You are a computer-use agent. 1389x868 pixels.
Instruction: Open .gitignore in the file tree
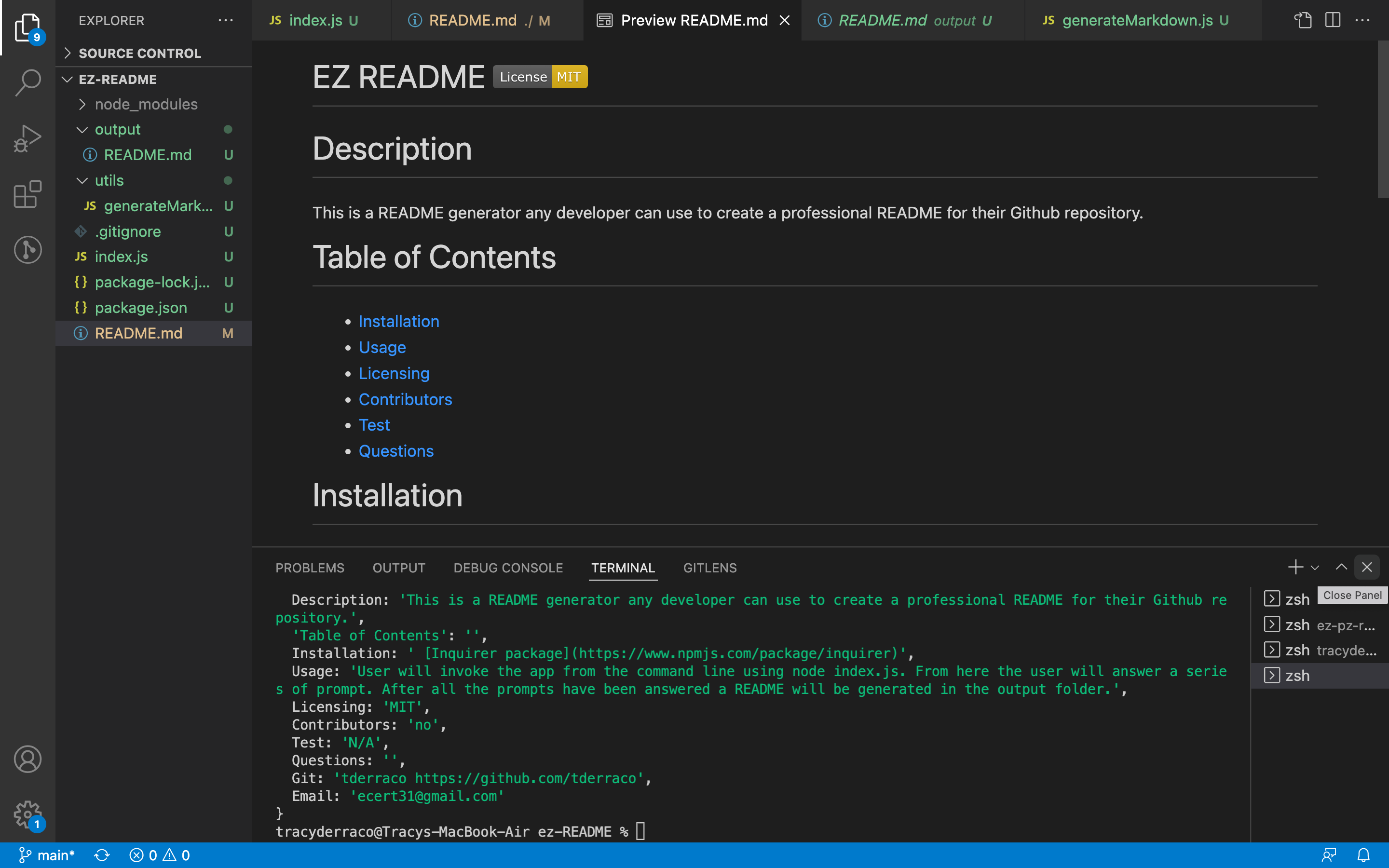point(154,231)
